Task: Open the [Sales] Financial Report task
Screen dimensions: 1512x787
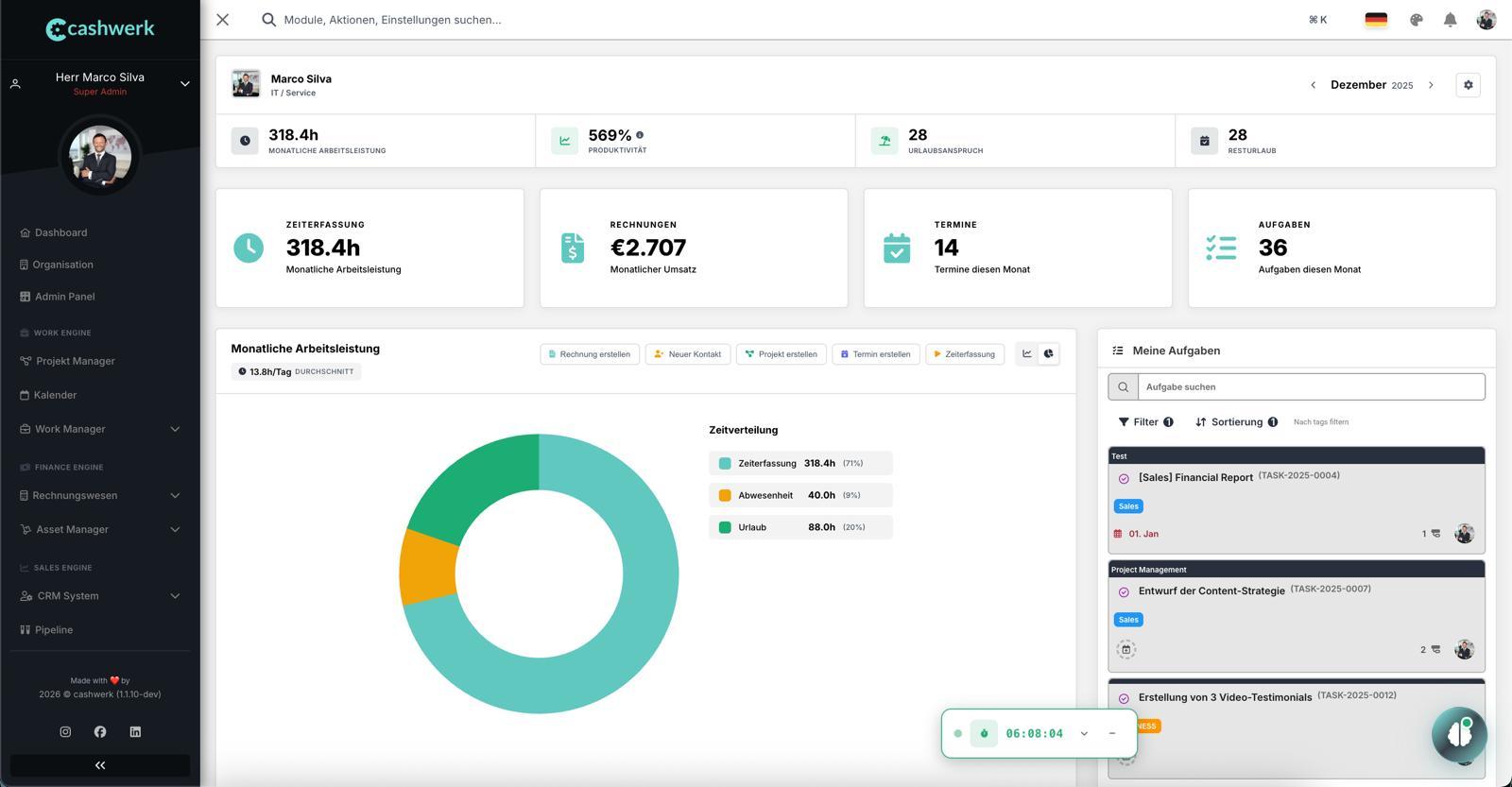Action: pos(1195,477)
